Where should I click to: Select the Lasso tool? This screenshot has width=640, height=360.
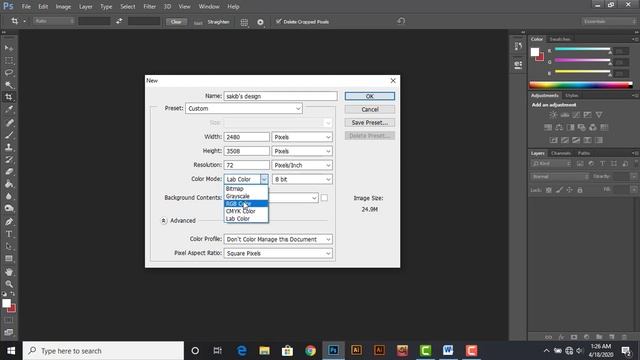pyautogui.click(x=9, y=73)
